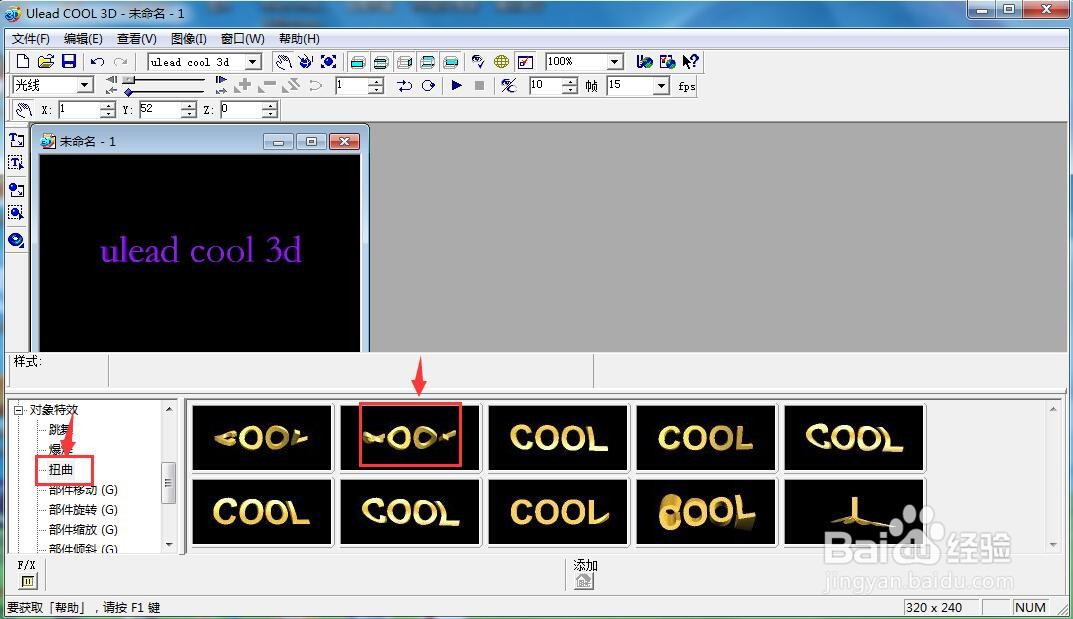Click the insert graphic tool in the left sidebar

tap(16, 189)
